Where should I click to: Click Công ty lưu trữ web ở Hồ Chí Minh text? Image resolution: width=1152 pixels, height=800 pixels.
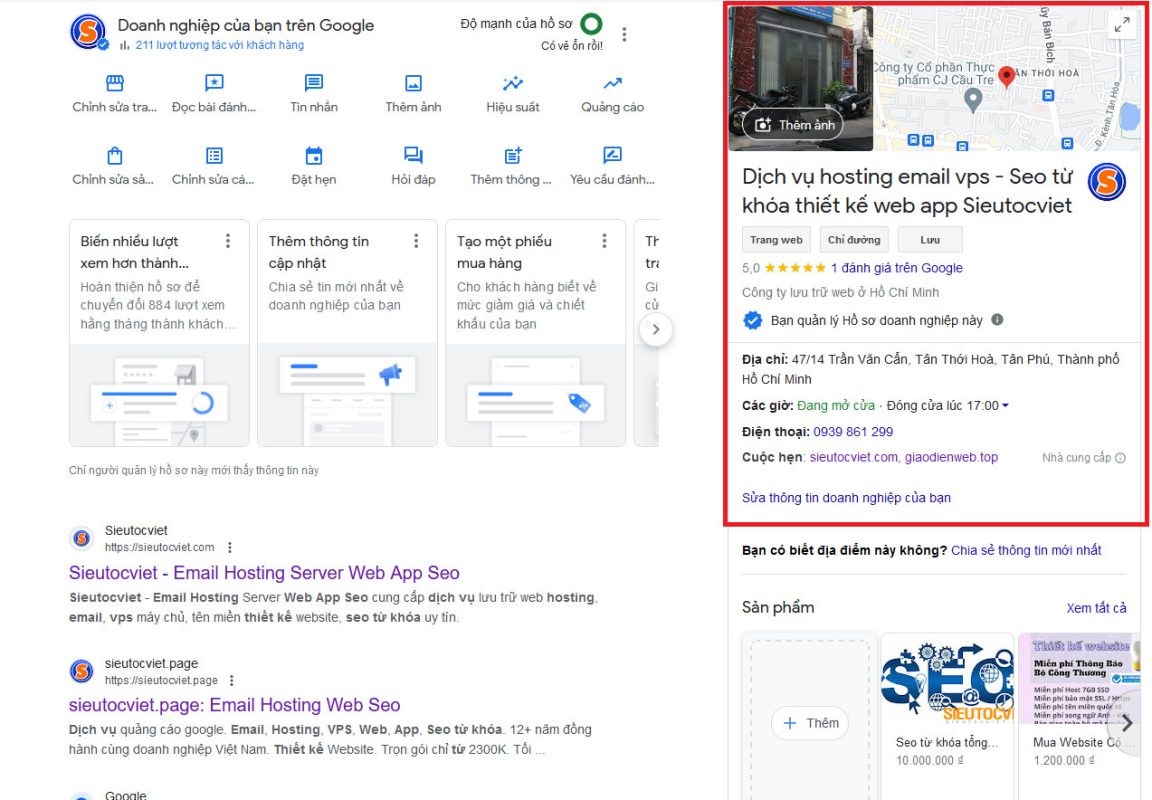coord(840,292)
